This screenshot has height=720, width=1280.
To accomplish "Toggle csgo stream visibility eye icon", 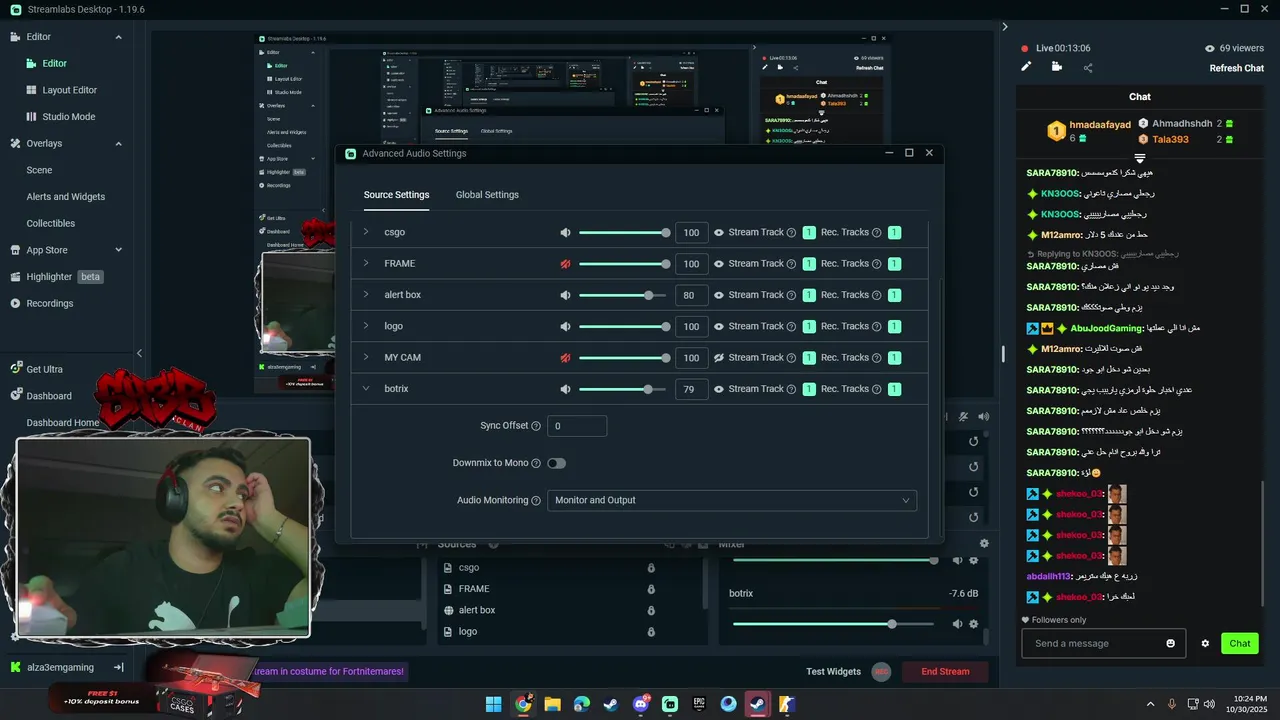I will pos(718,232).
